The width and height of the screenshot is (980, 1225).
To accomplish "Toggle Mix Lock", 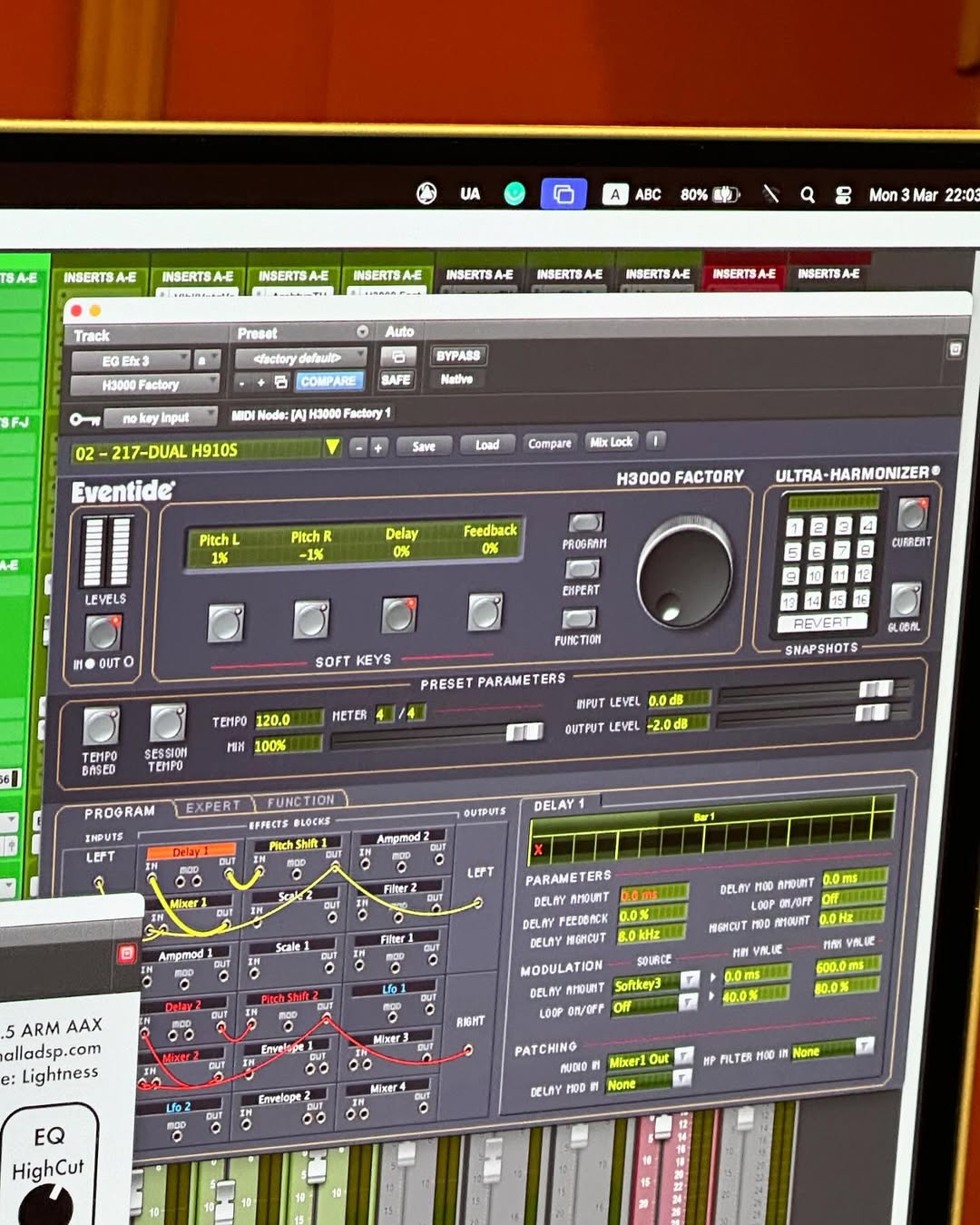I will [x=611, y=442].
